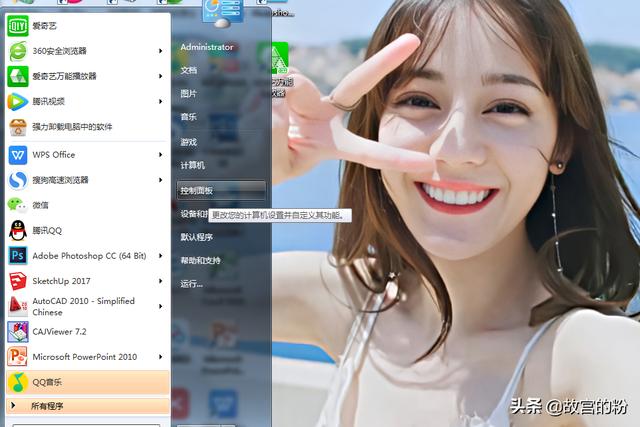The width and height of the screenshot is (640, 427).
Task: Click the 腾讯视频 play icon
Action: [x=18, y=101]
